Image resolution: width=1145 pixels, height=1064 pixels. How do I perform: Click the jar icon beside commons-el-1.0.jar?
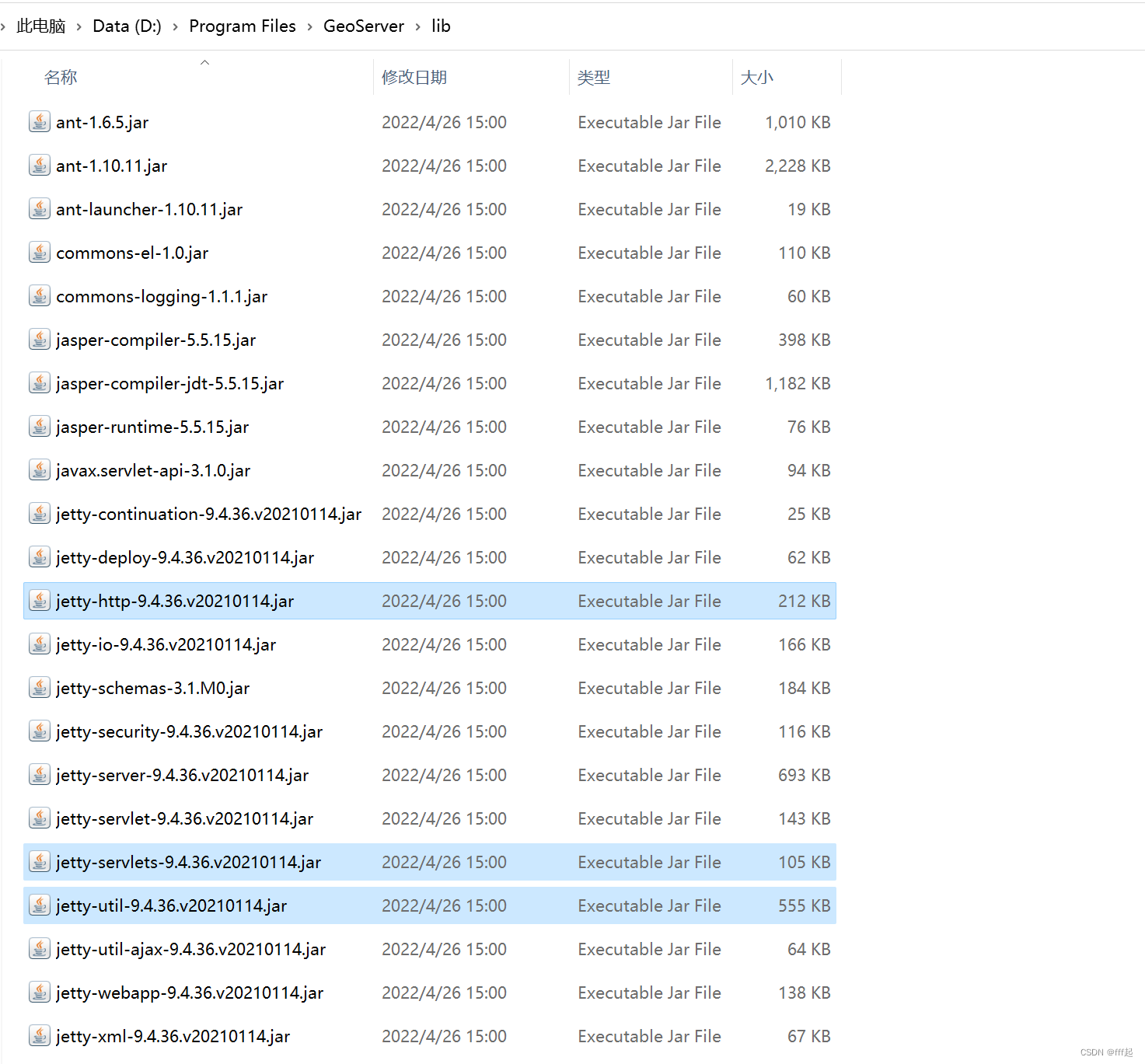pyautogui.click(x=39, y=253)
